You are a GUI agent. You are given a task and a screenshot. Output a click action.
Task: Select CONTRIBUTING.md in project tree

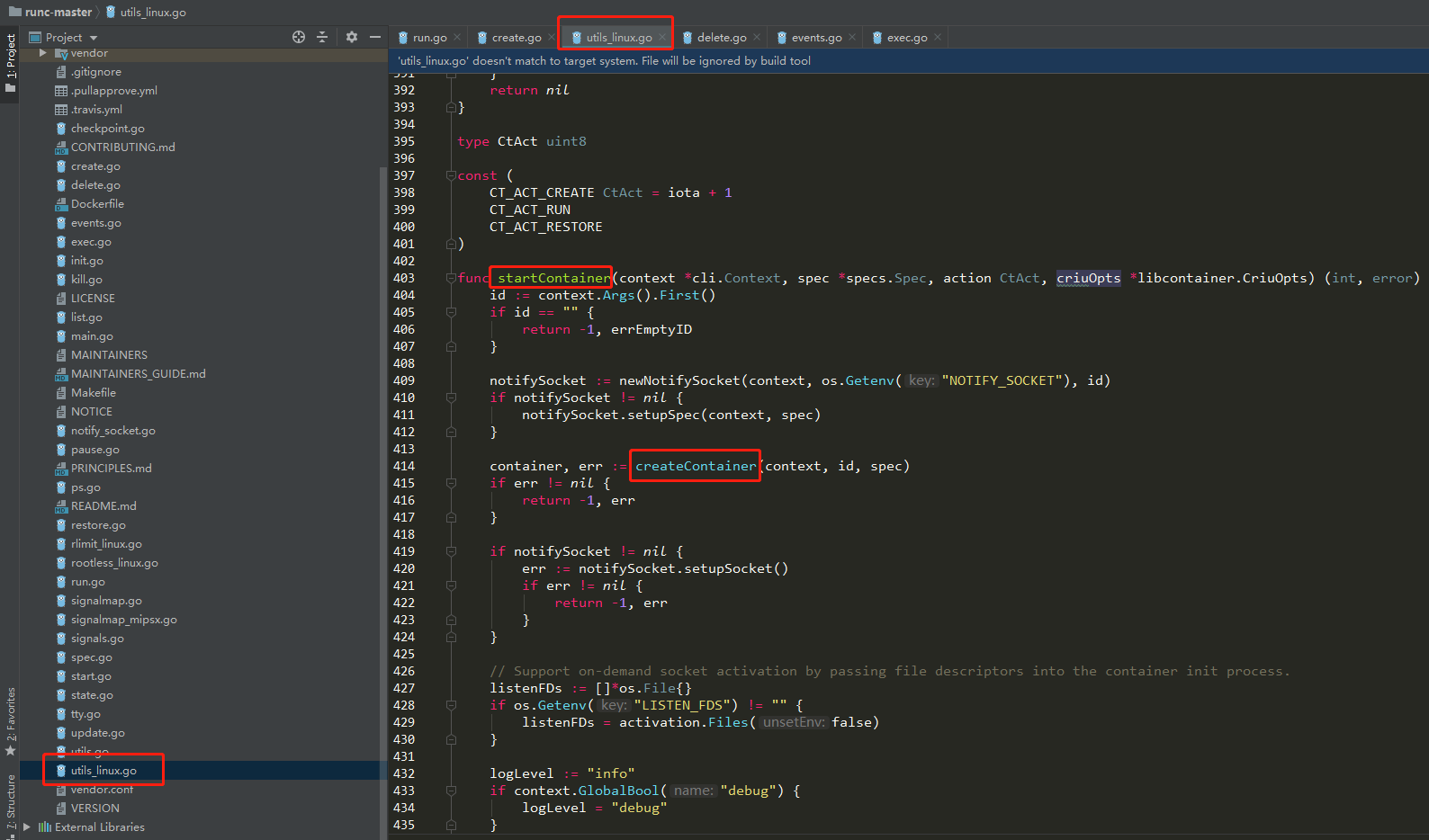(122, 147)
